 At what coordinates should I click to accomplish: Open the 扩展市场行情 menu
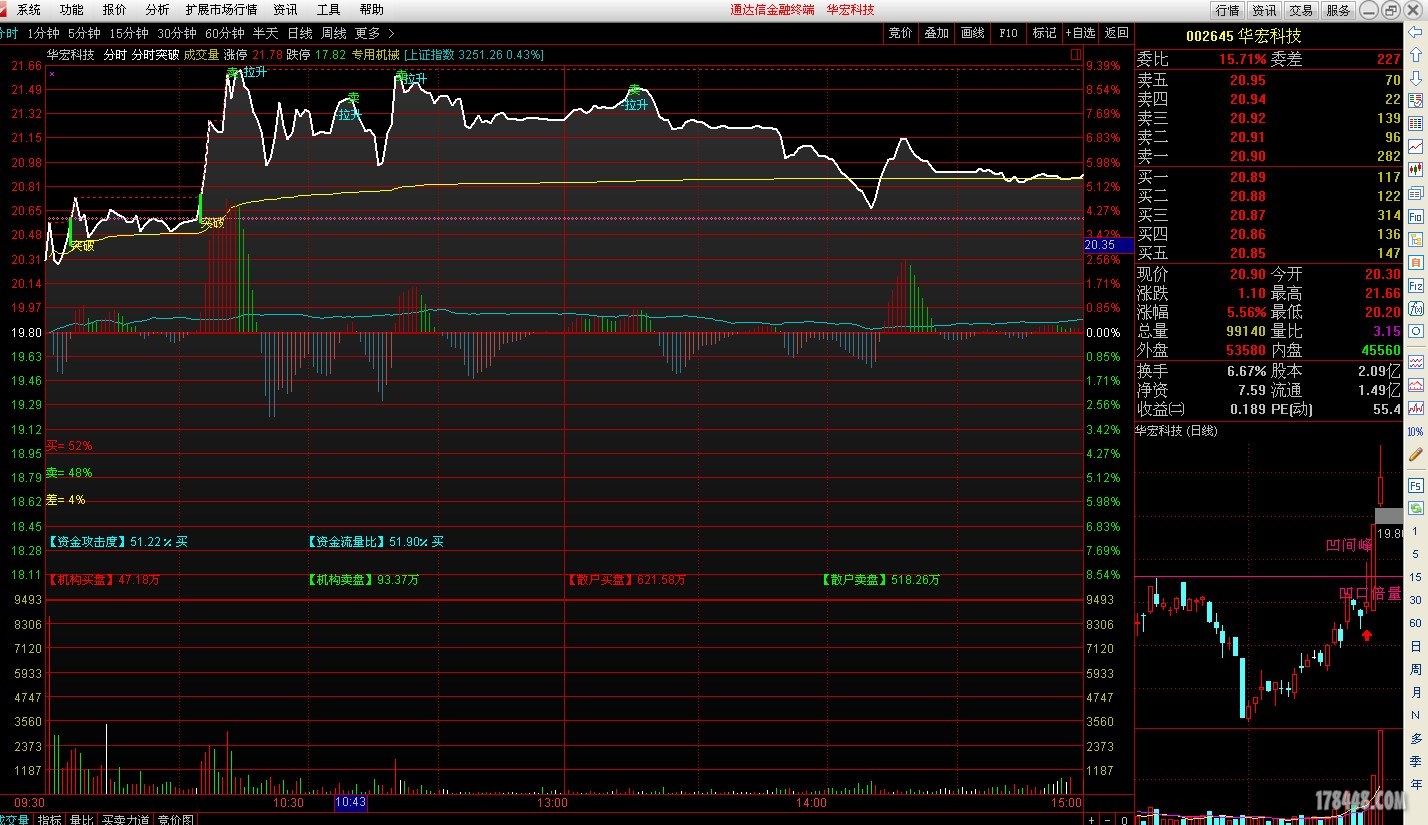221,10
